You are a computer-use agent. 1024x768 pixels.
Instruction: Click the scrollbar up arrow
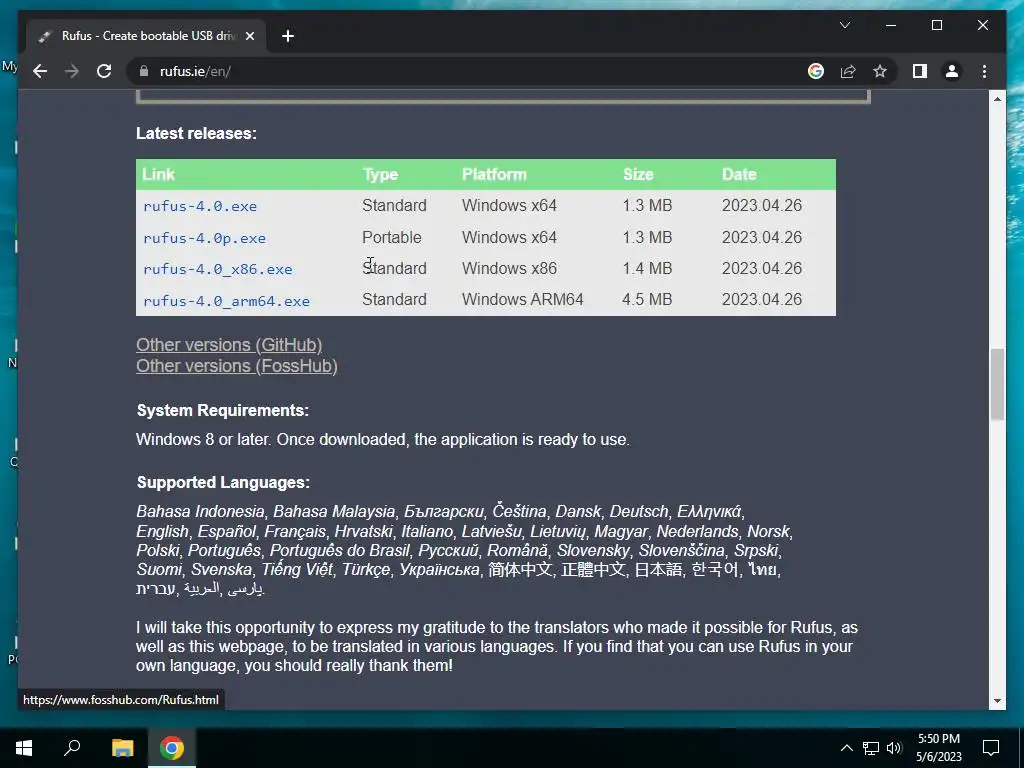tap(997, 99)
